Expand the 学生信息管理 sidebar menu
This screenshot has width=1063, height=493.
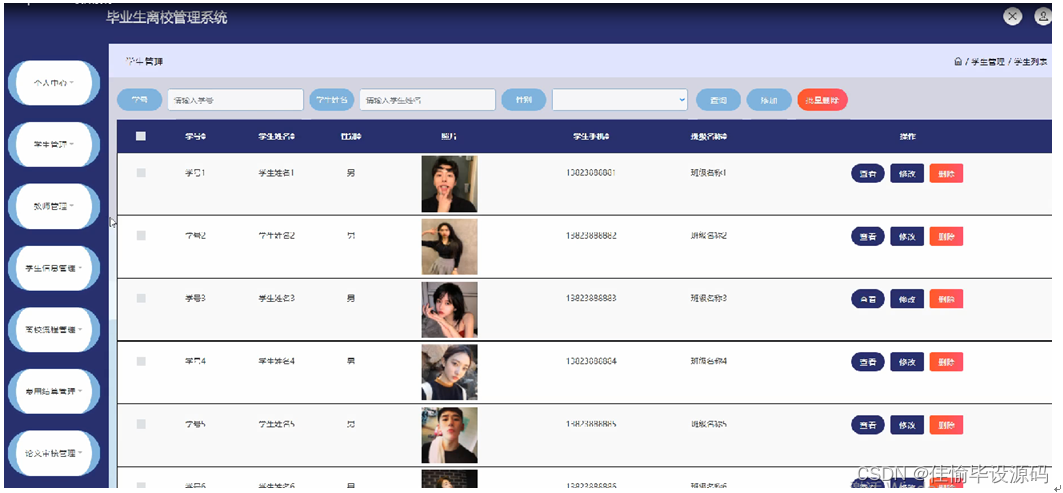point(54,268)
